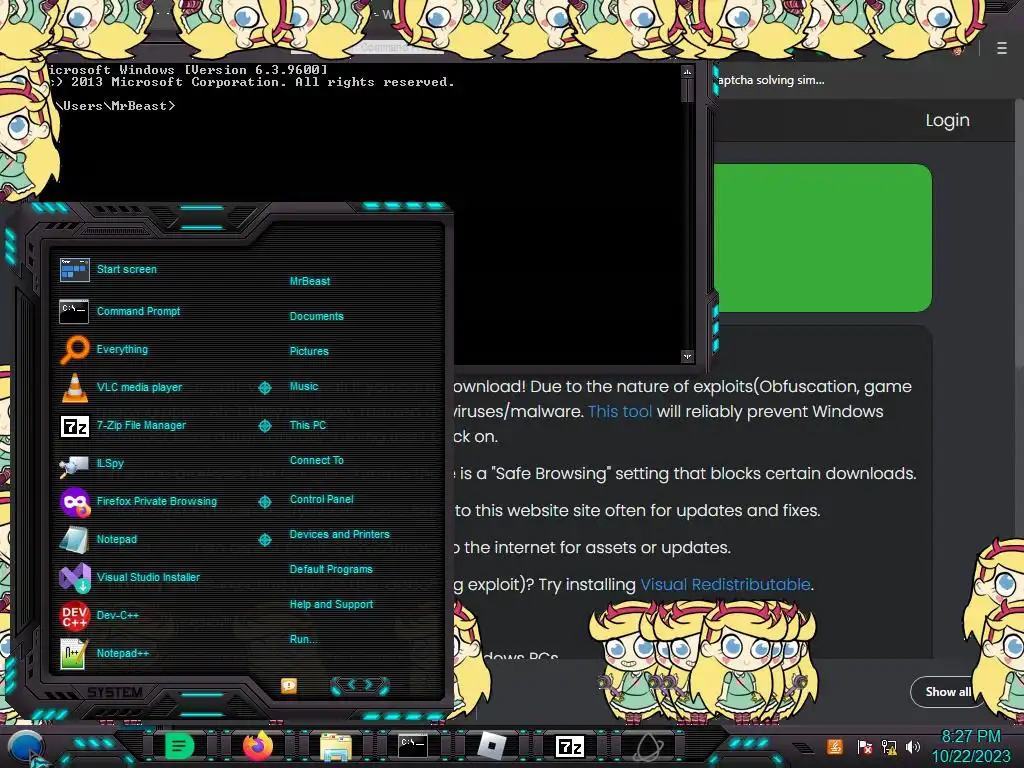The width and height of the screenshot is (1024, 768).
Task: Open the dark triangular app on taskbar
Action: click(x=647, y=746)
